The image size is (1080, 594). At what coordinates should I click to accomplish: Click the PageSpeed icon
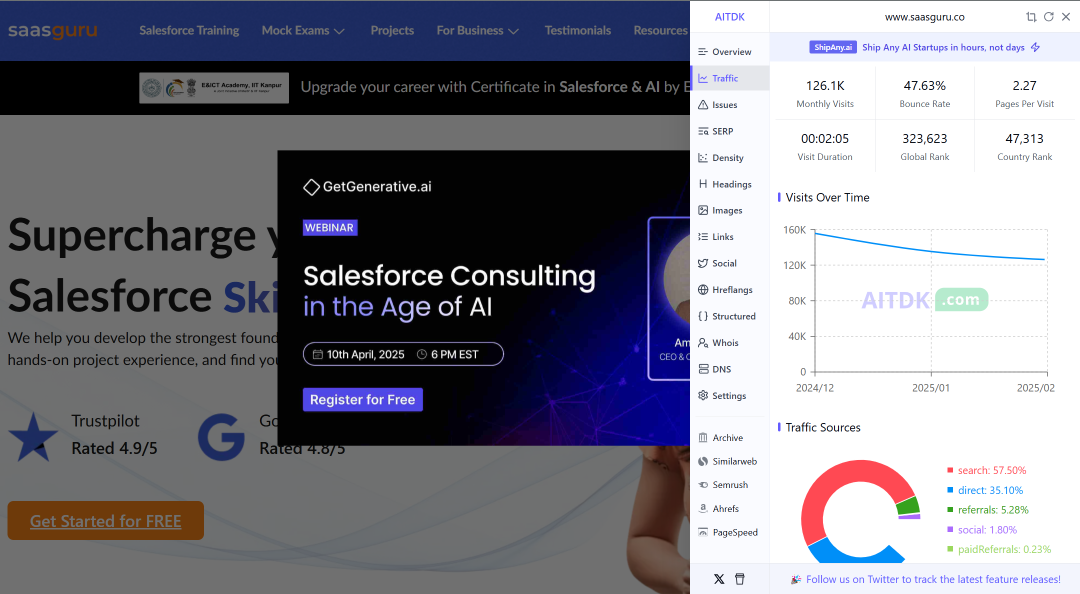coord(703,532)
